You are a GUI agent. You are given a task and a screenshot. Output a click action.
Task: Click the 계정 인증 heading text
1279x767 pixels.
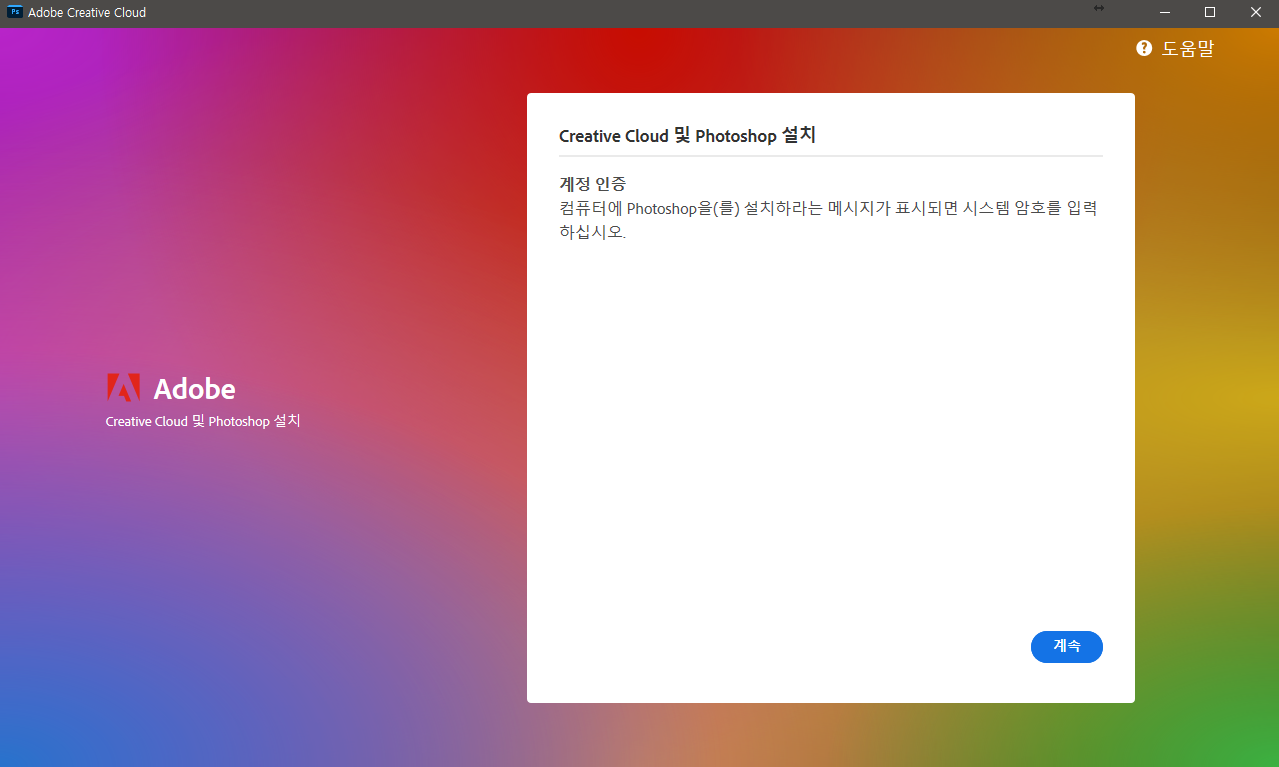coord(592,184)
